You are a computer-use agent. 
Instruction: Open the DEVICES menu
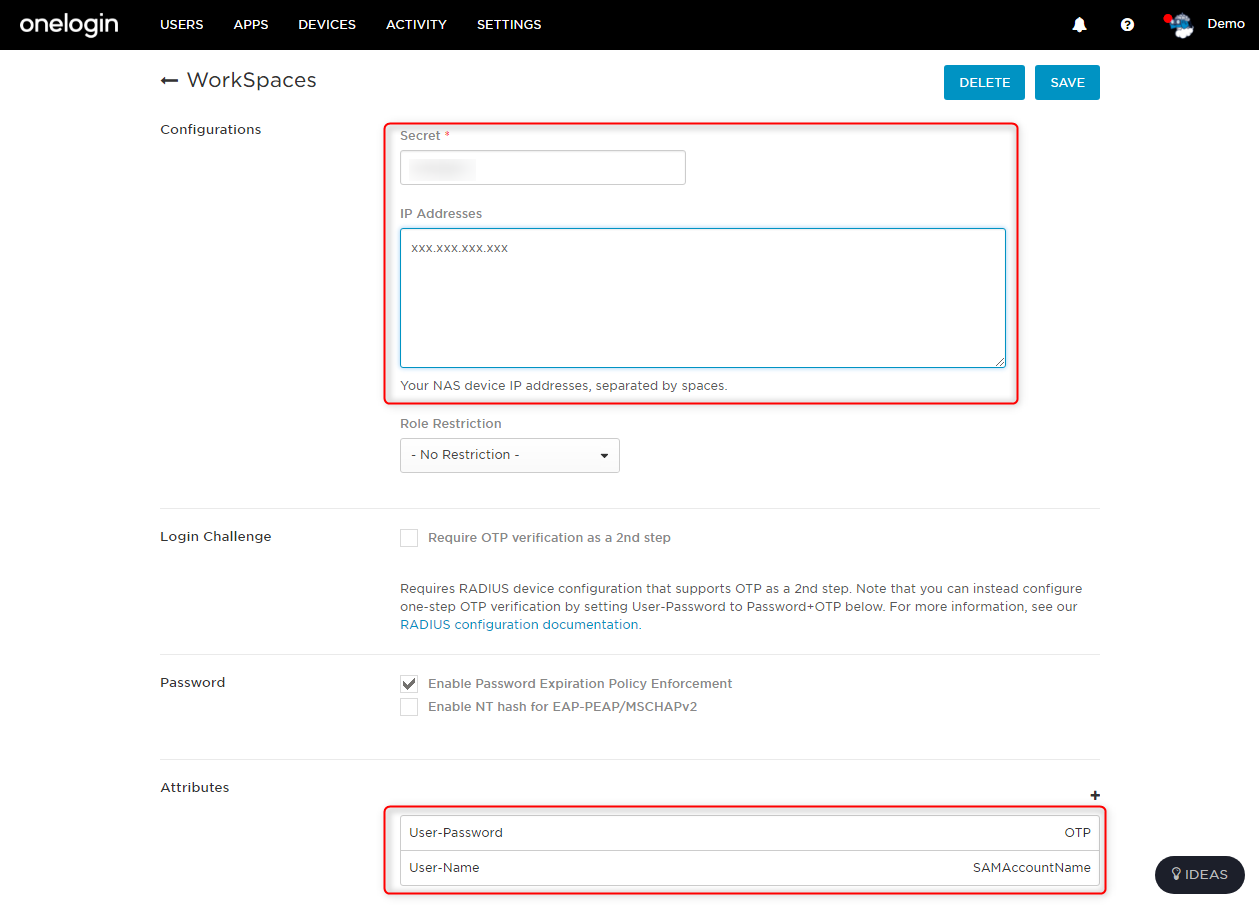coord(327,25)
